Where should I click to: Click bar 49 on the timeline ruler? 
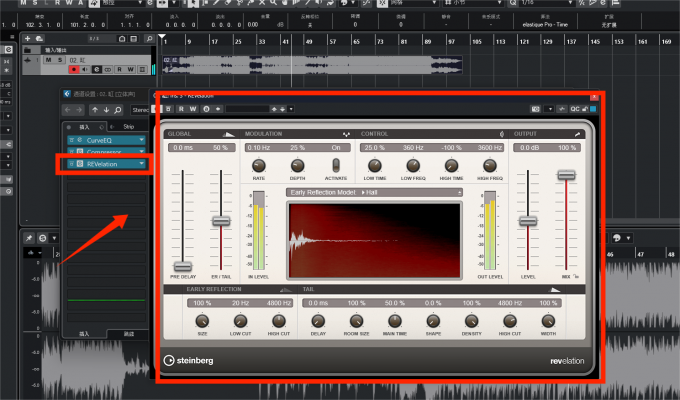pyautogui.click(x=309, y=42)
